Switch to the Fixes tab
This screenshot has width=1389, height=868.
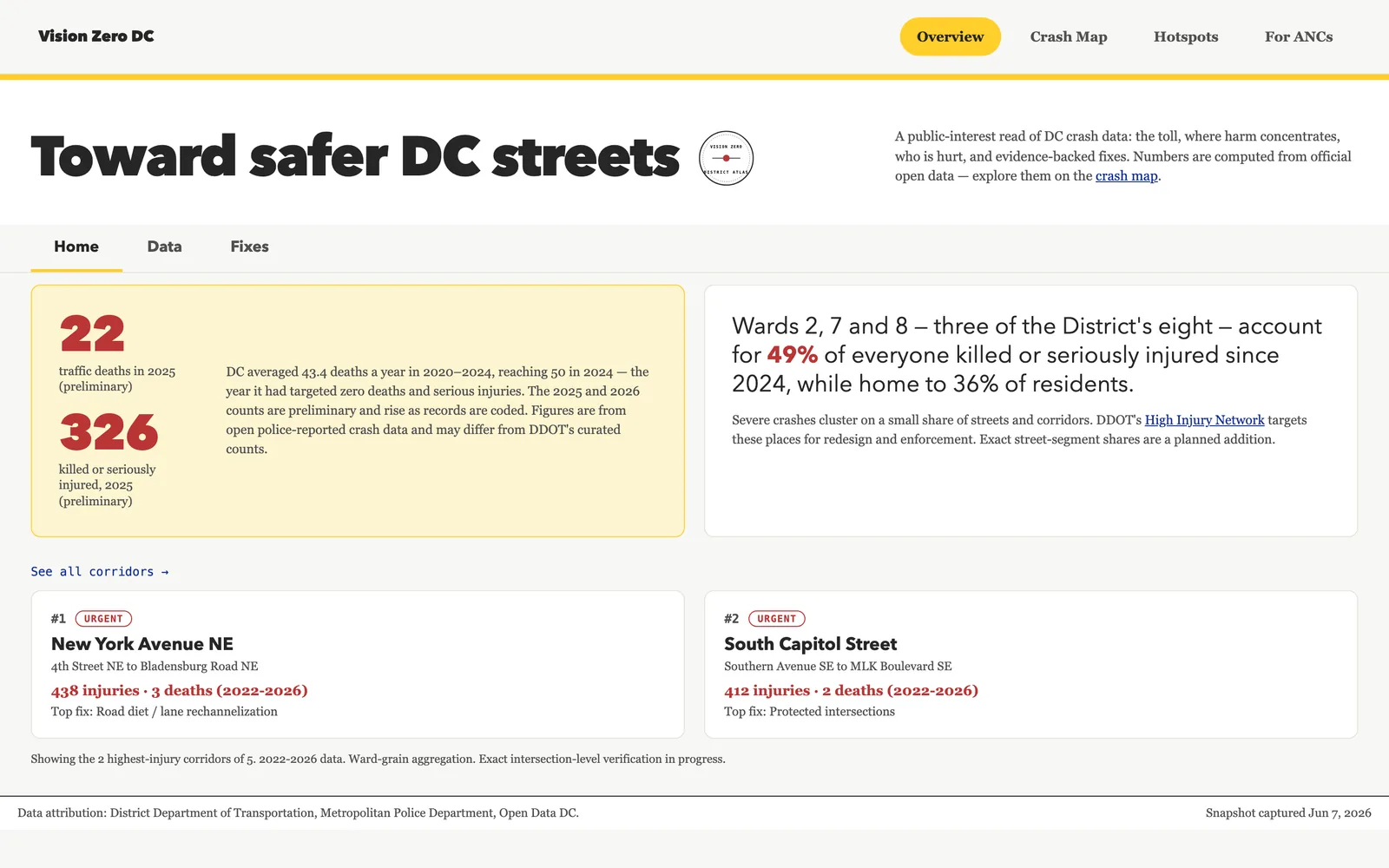pos(249,247)
